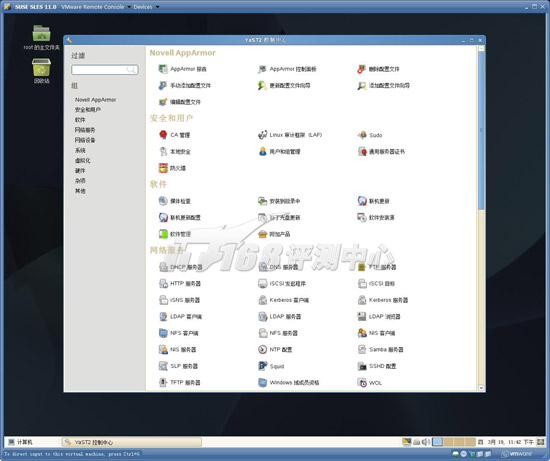Open the 手动添加配置文件 module
This screenshot has height=461, width=550.
click(185, 86)
